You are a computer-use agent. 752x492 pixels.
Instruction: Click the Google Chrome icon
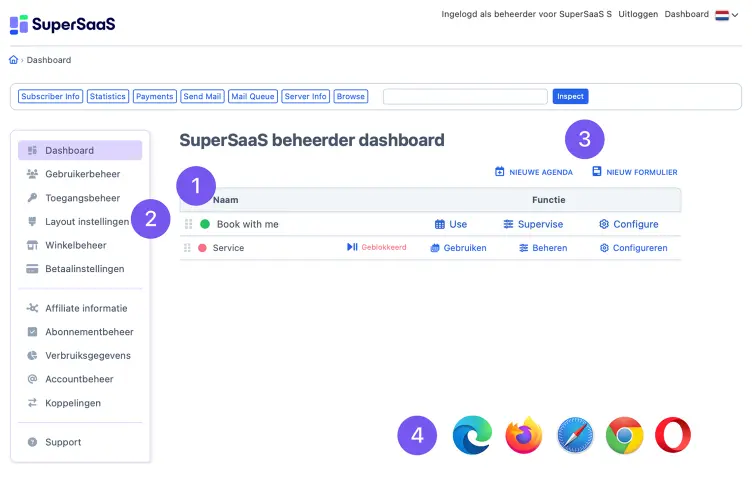[x=624, y=435]
